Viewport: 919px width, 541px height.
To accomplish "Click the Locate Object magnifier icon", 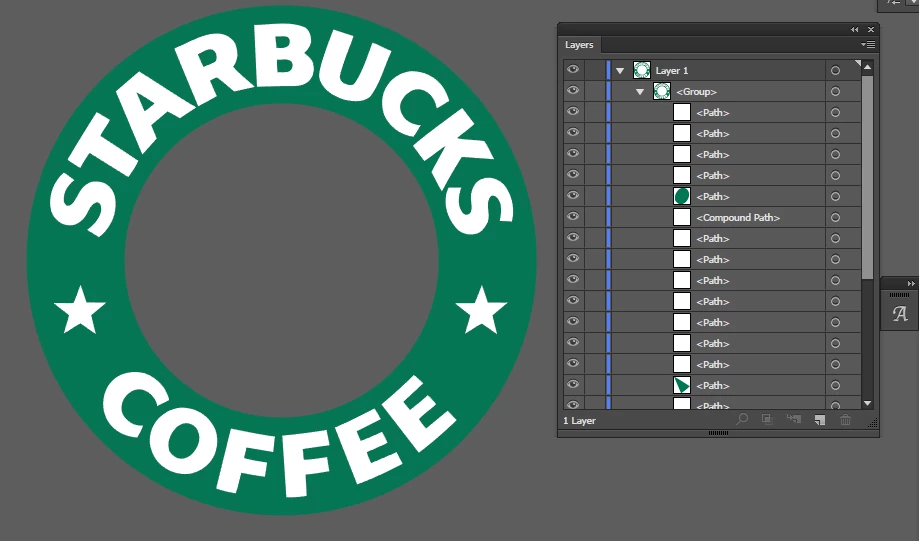I will point(742,420).
